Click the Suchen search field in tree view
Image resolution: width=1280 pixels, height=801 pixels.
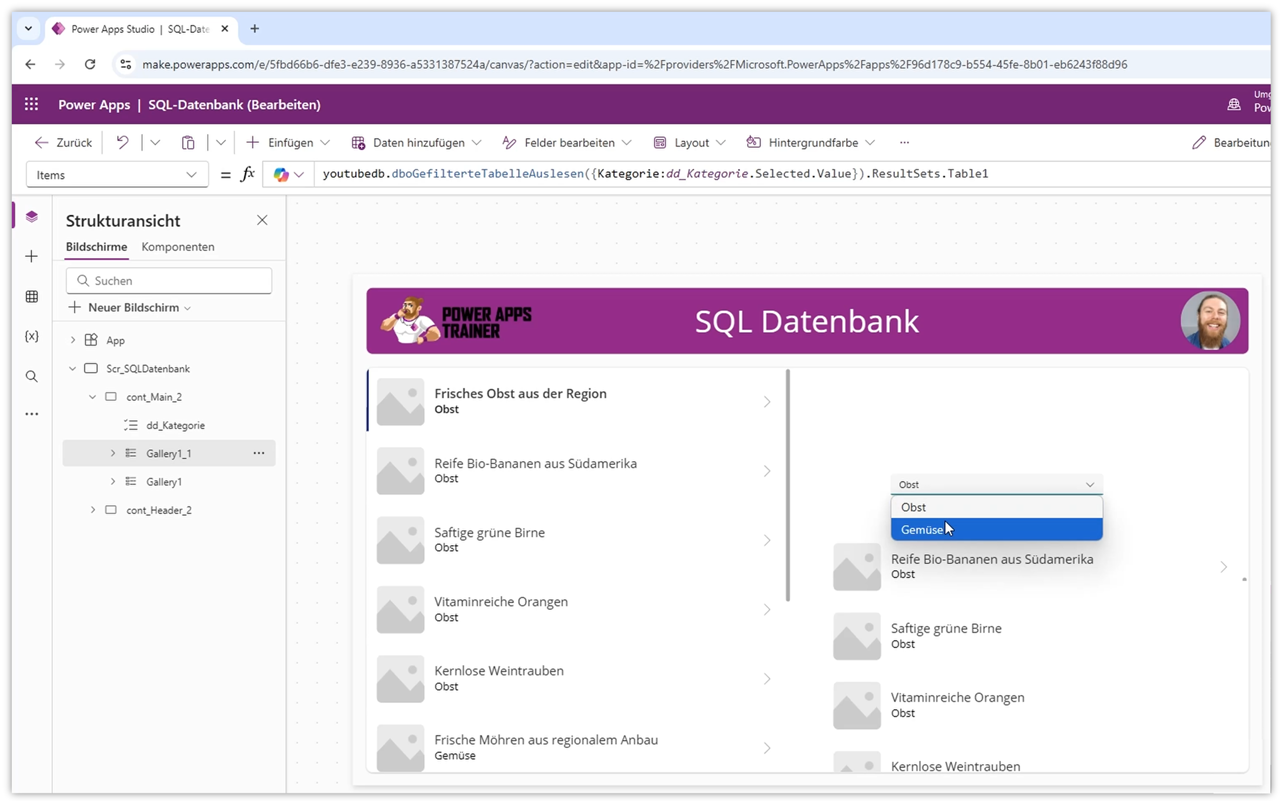(169, 281)
